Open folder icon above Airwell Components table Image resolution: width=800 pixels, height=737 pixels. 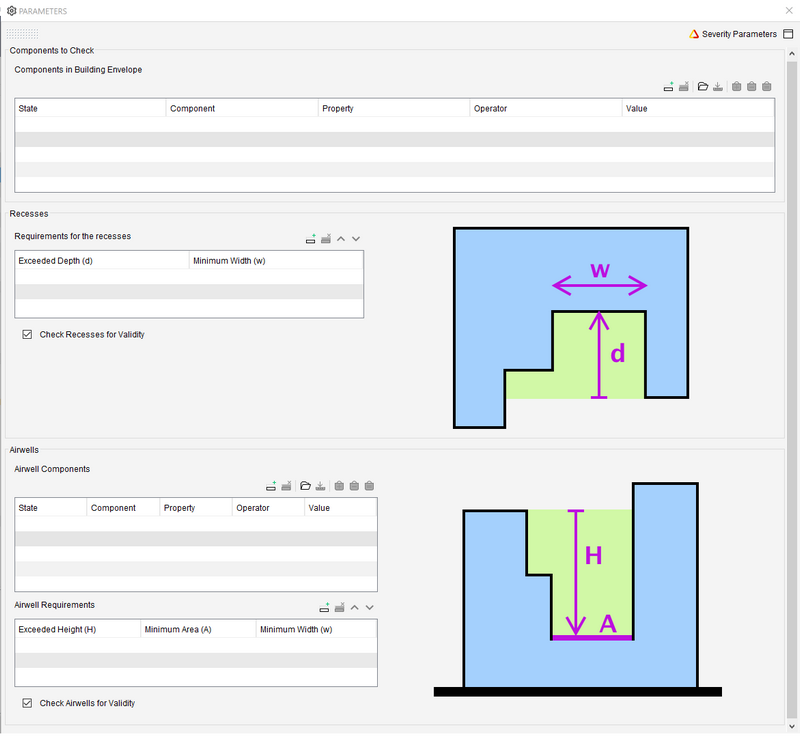(x=305, y=486)
